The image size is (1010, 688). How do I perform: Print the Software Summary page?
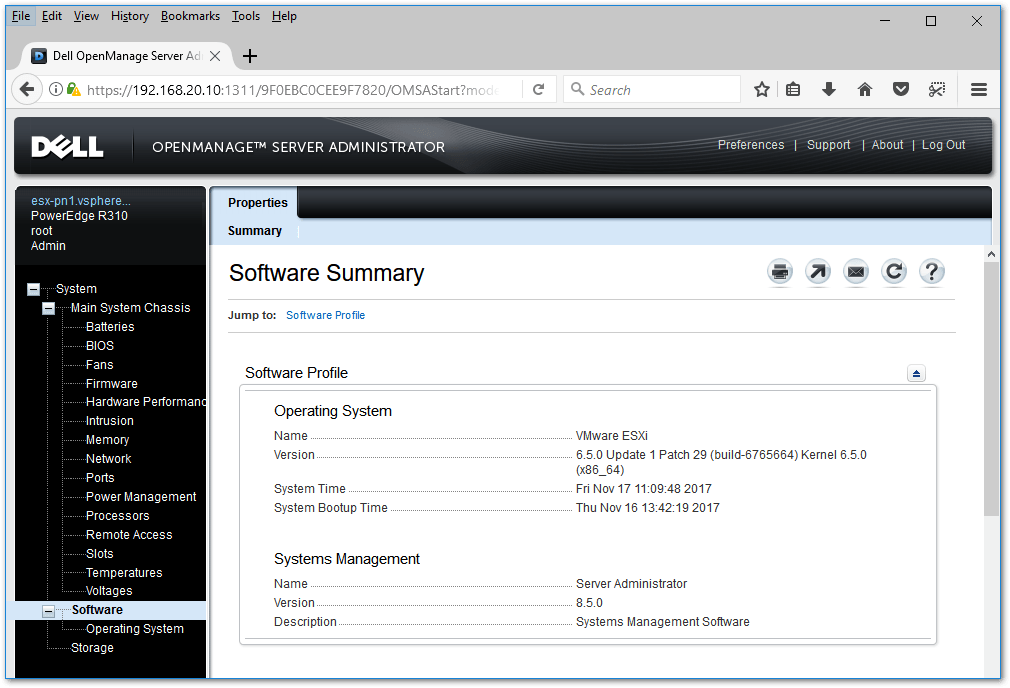point(779,272)
